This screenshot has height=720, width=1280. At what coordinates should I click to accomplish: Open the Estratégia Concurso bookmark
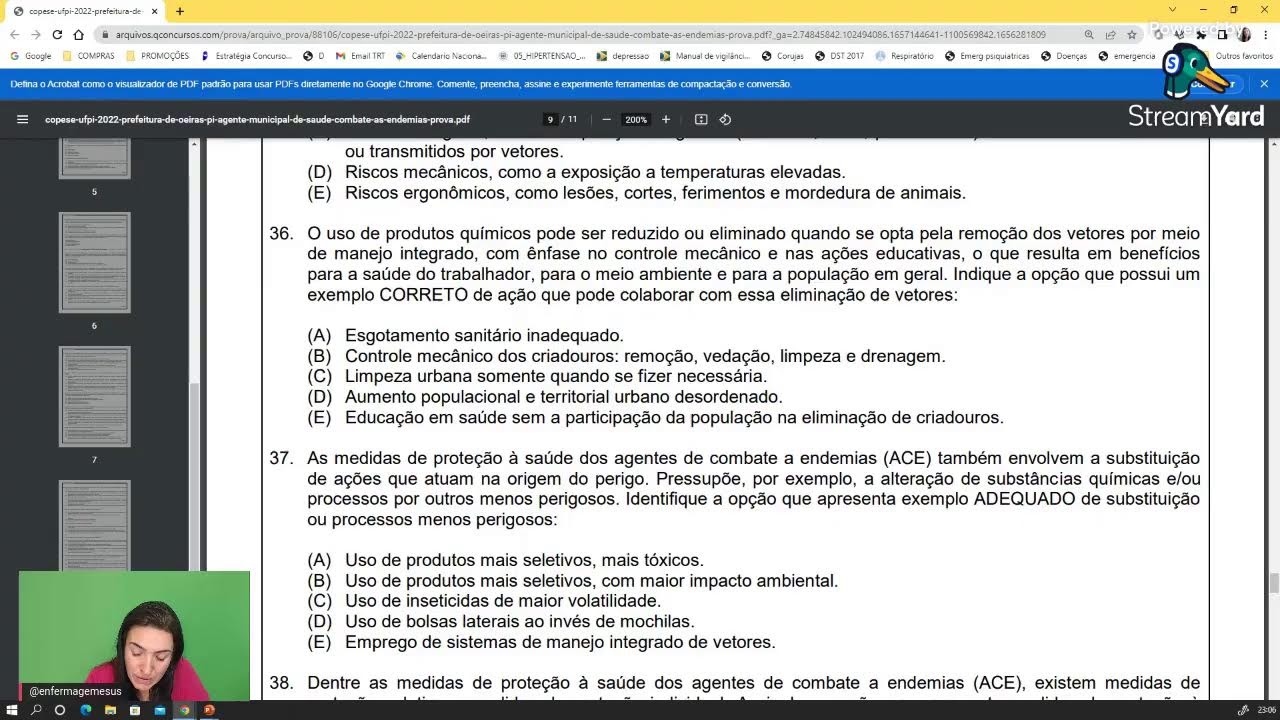(249, 56)
